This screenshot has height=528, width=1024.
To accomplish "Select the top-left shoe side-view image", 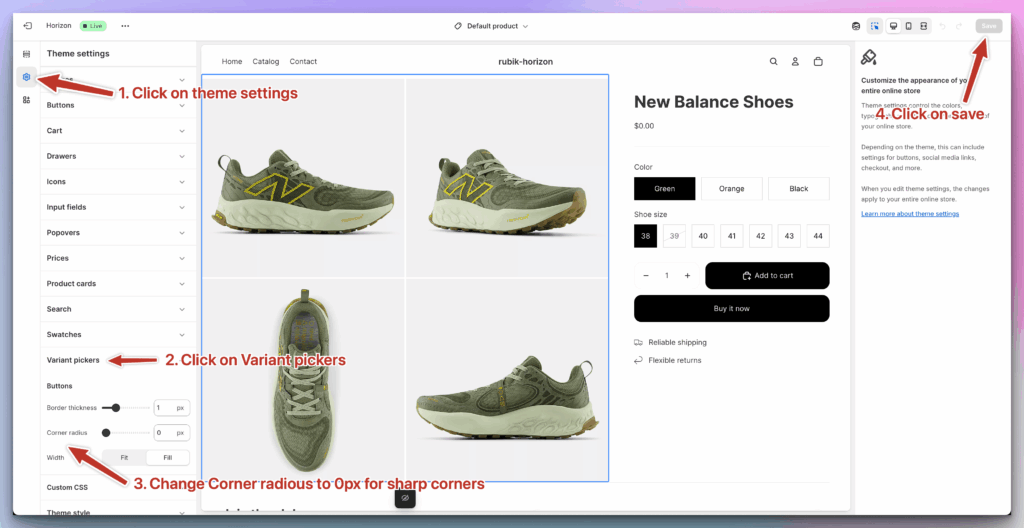I will pos(303,178).
